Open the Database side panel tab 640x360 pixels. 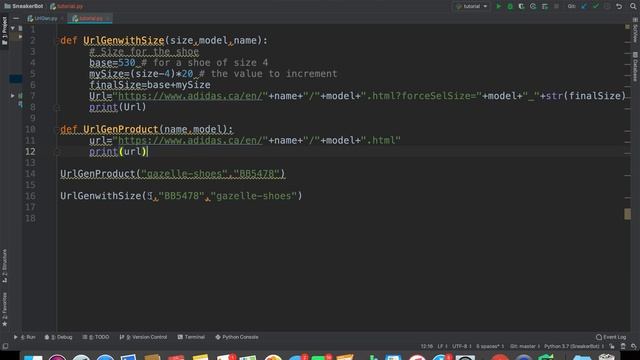pyautogui.click(x=635, y=66)
